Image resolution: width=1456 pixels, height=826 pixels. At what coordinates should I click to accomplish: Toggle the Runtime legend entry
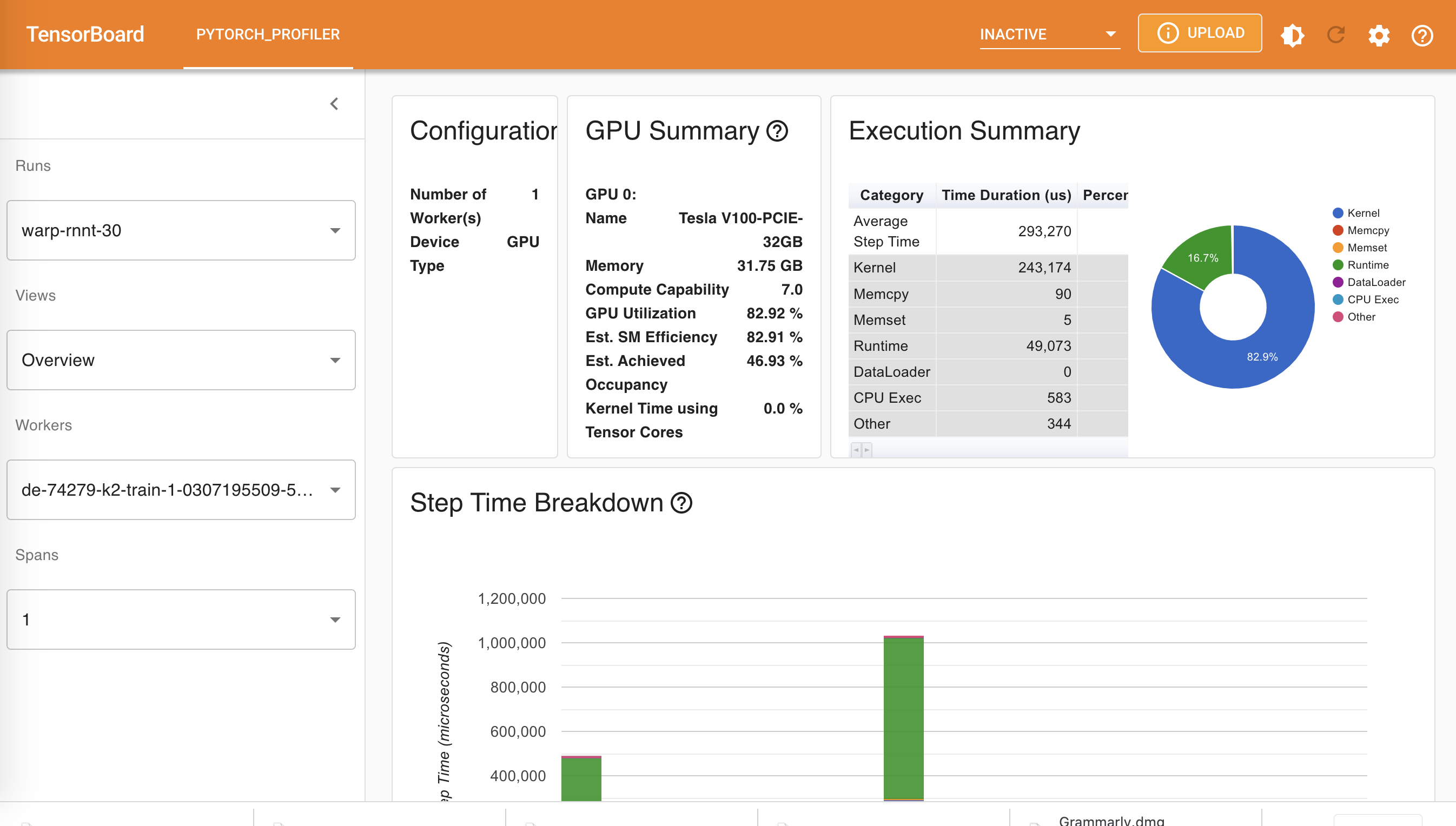(1367, 265)
